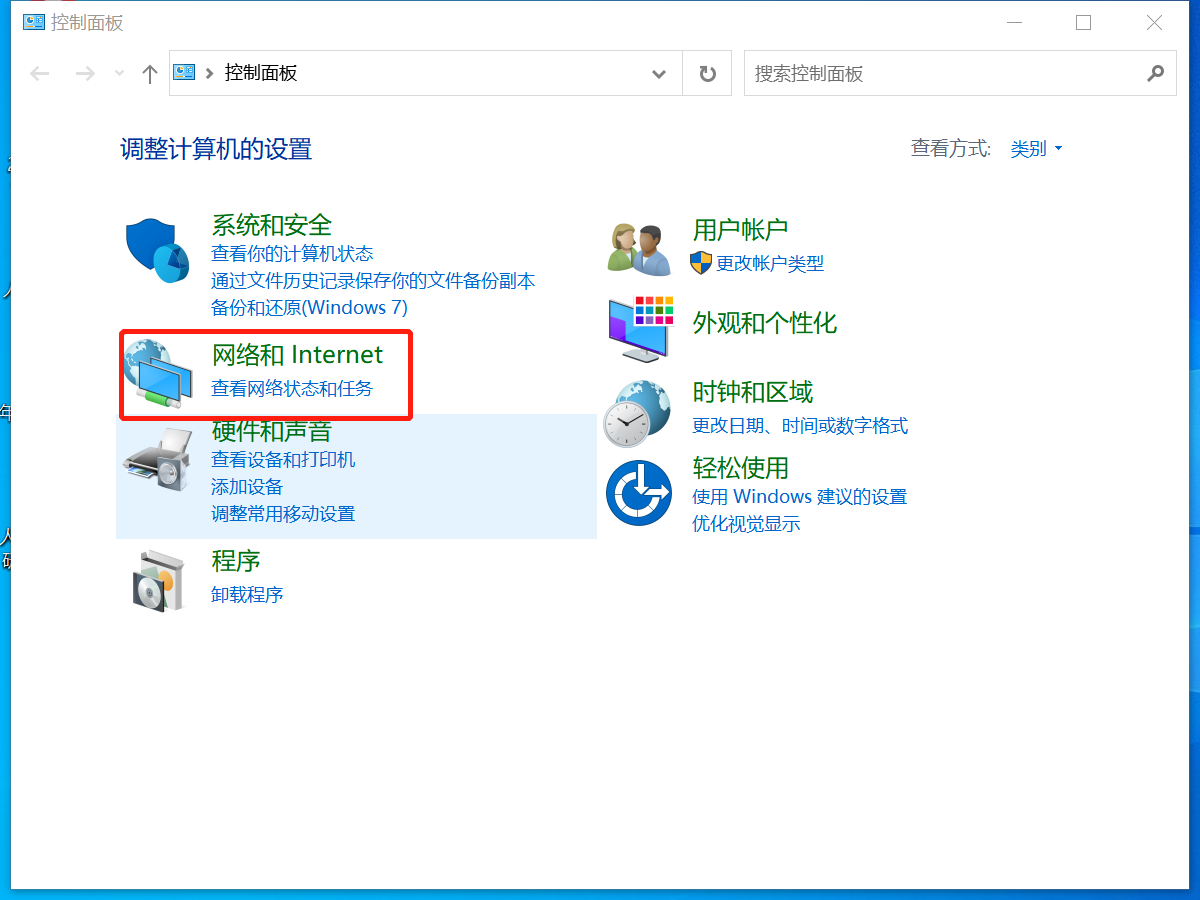
Task: Click the 网络和 Internet category icon
Action: point(157,375)
